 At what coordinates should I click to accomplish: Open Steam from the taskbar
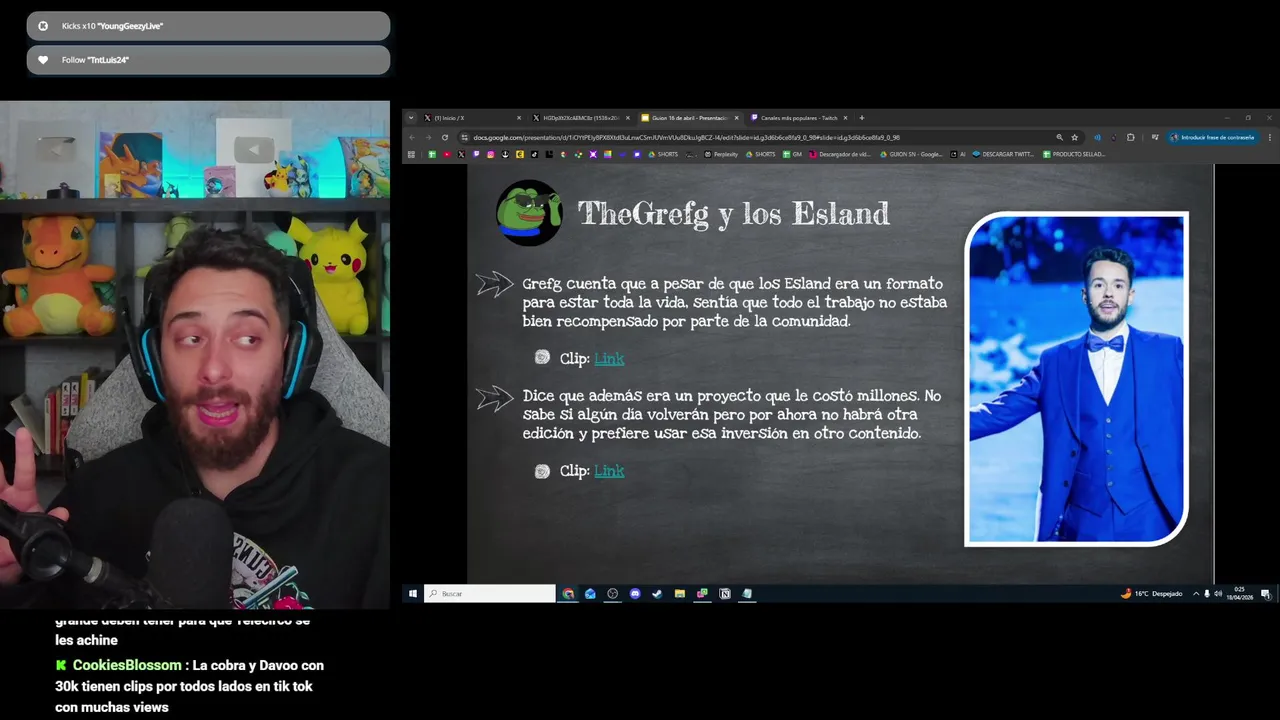click(x=657, y=594)
